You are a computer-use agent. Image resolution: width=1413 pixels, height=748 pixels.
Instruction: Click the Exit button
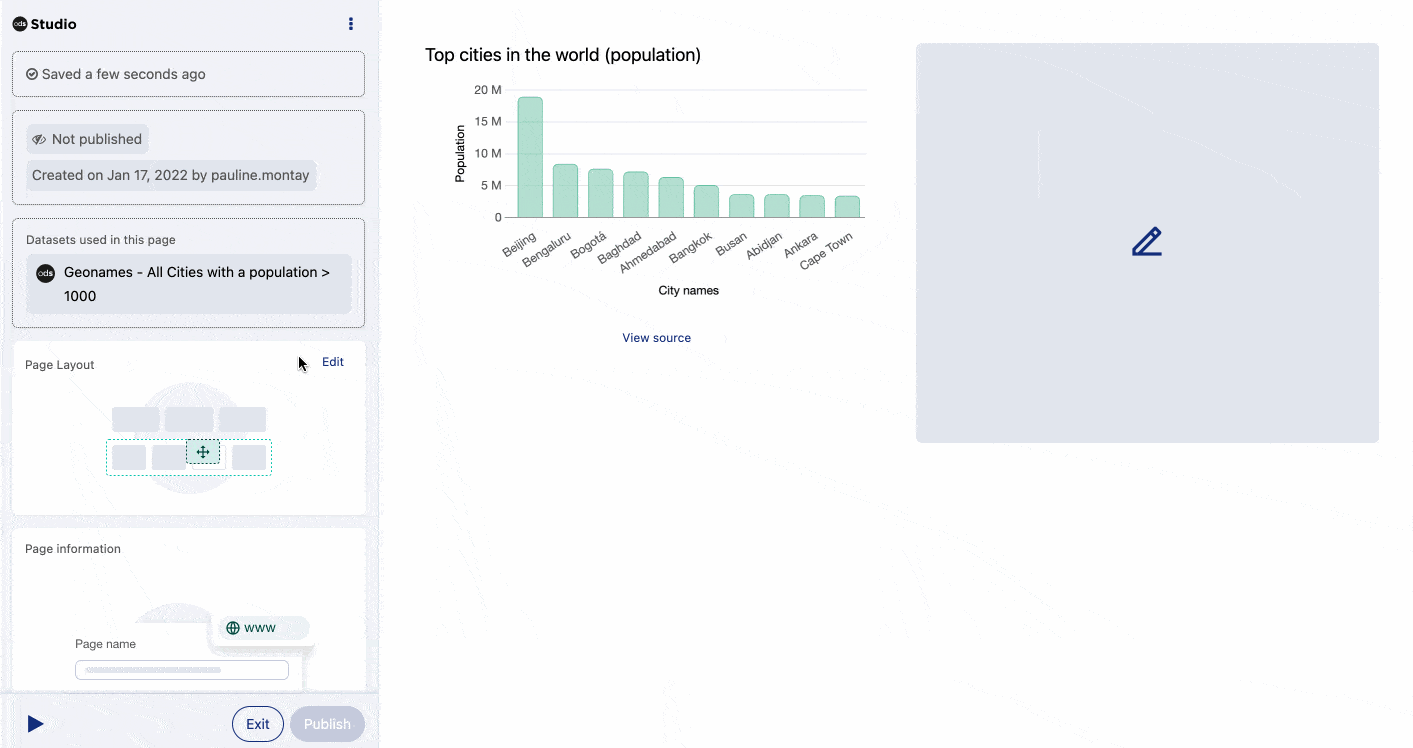click(x=257, y=723)
